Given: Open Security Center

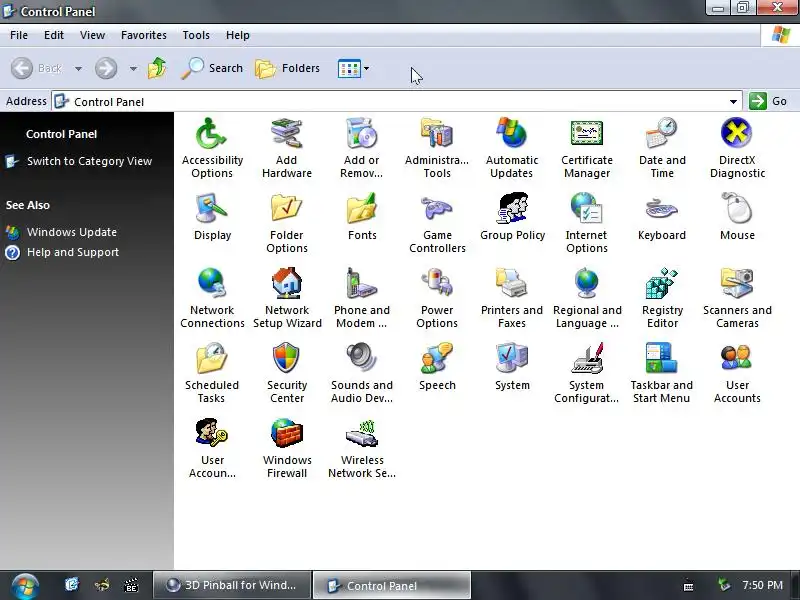Looking at the screenshot, I should coord(287,373).
